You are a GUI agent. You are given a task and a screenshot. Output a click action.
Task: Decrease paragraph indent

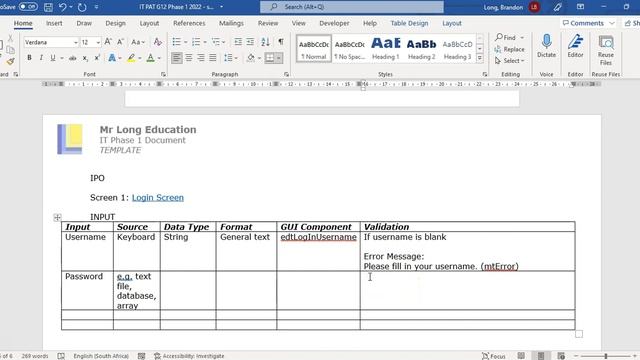click(238, 42)
